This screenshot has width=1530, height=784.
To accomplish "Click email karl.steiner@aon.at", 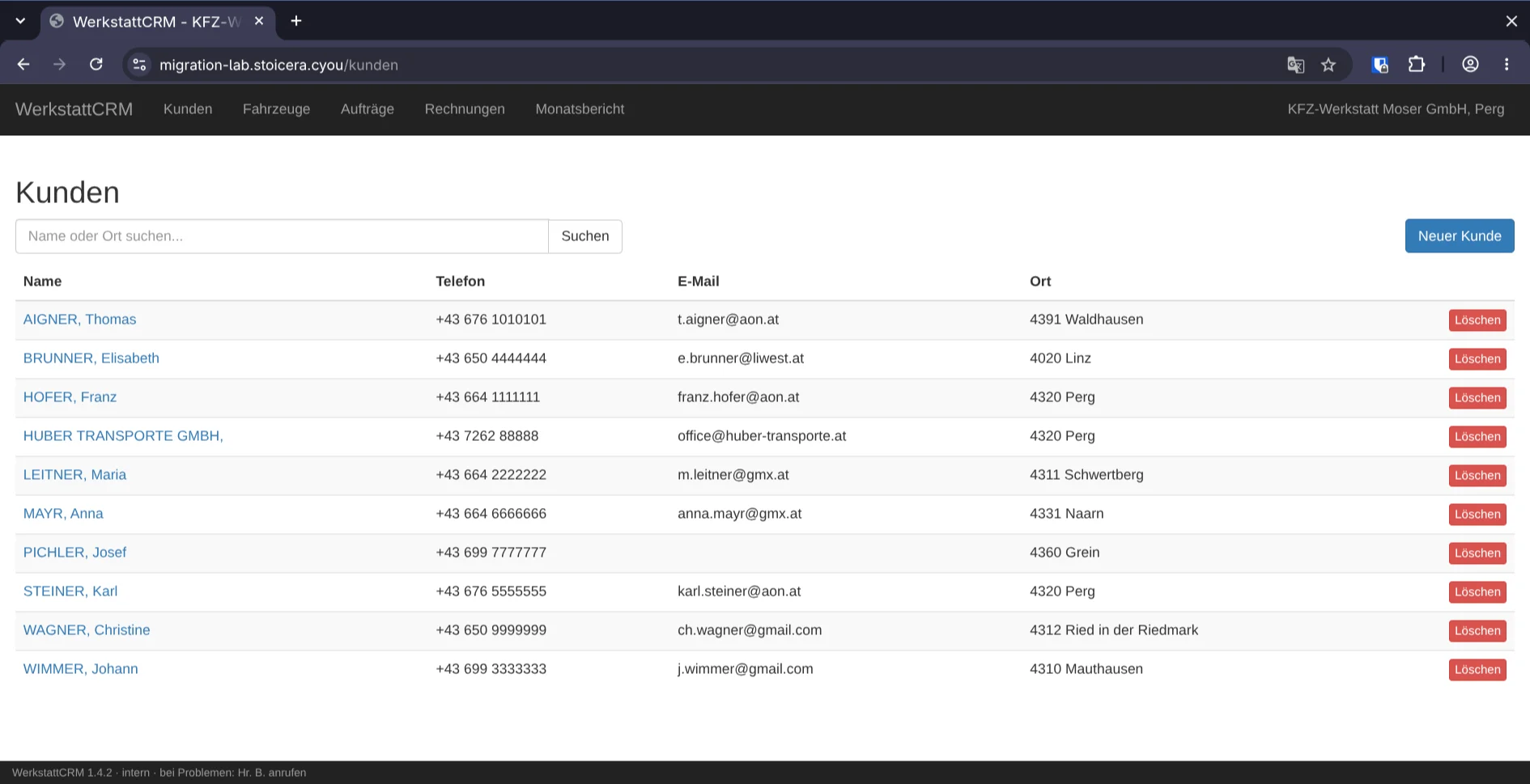I will click(x=739, y=591).
